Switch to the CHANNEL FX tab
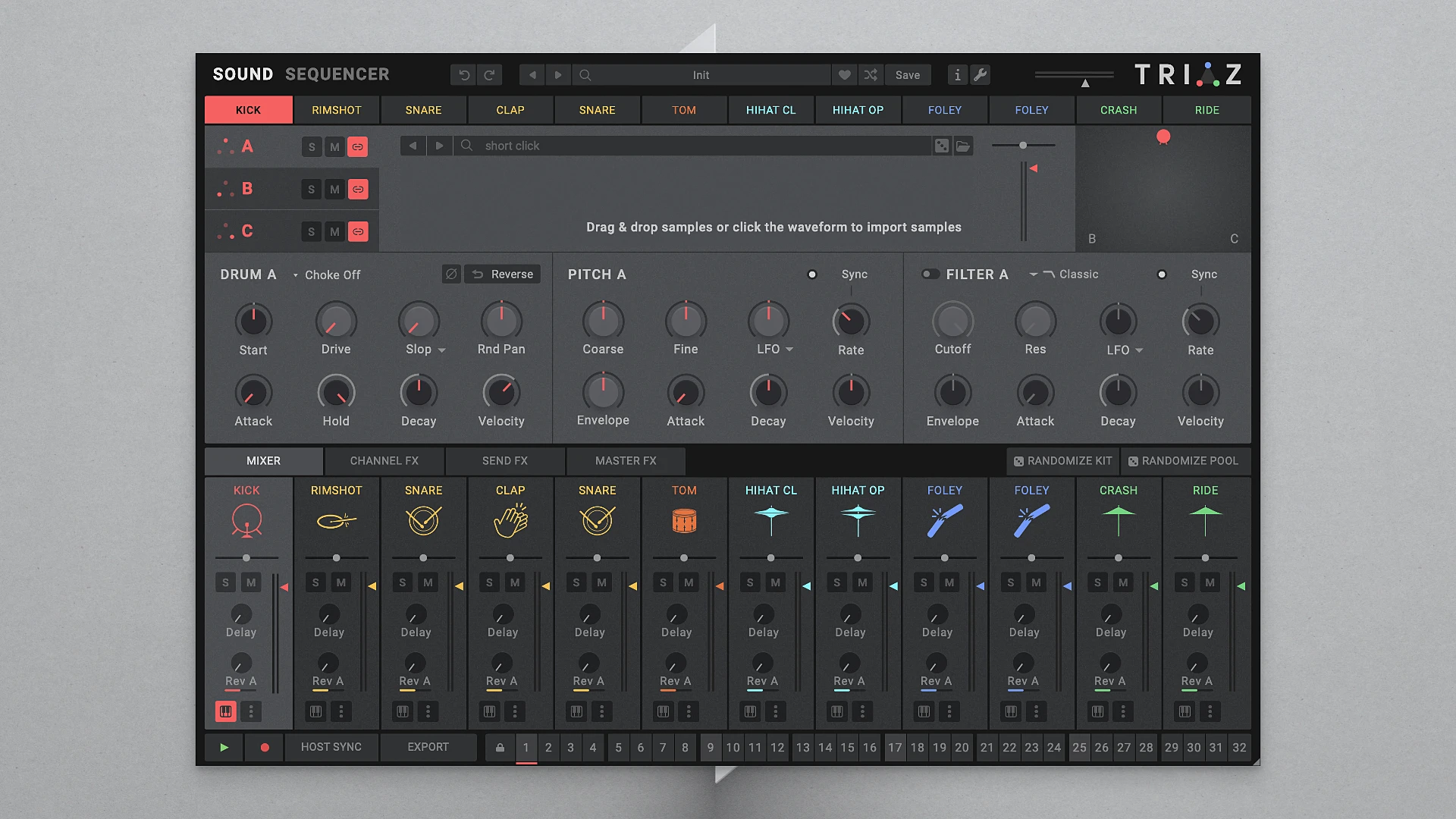The image size is (1456, 819). pos(384,460)
